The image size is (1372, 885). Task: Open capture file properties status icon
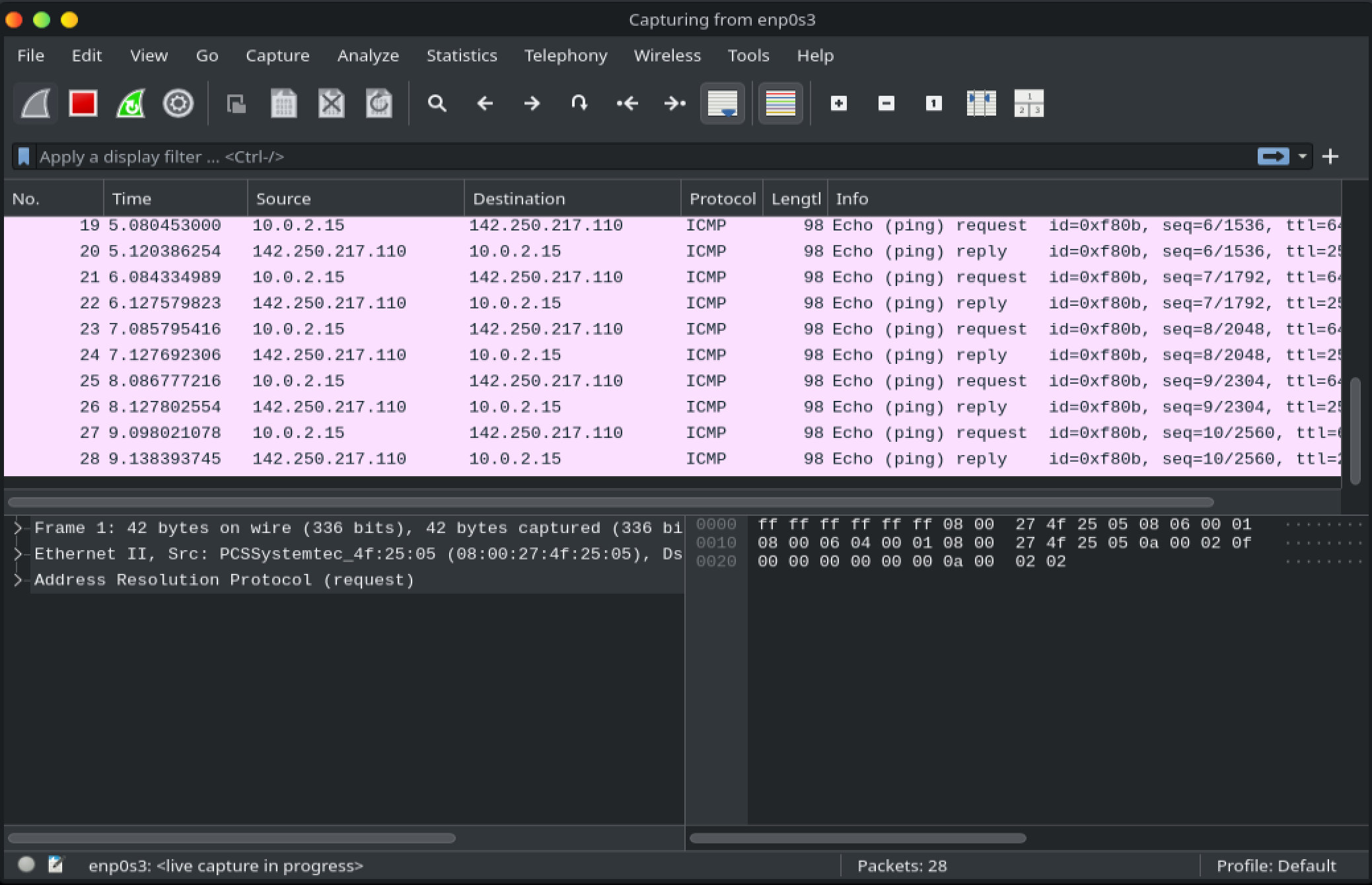click(x=55, y=865)
